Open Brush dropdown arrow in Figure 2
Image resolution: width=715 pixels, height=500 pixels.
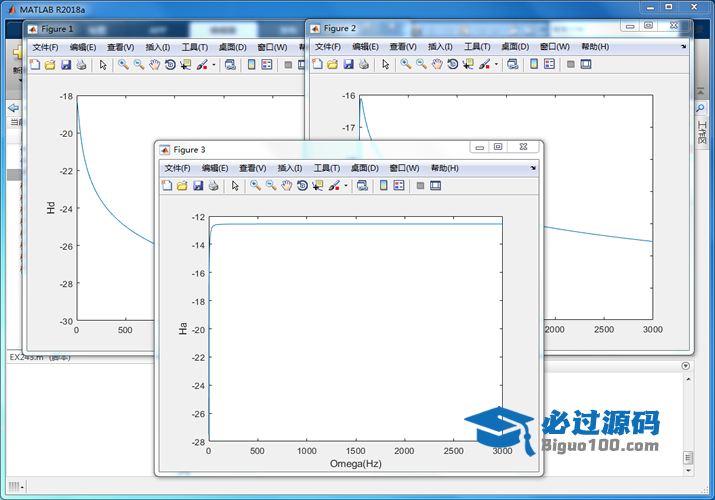496,64
